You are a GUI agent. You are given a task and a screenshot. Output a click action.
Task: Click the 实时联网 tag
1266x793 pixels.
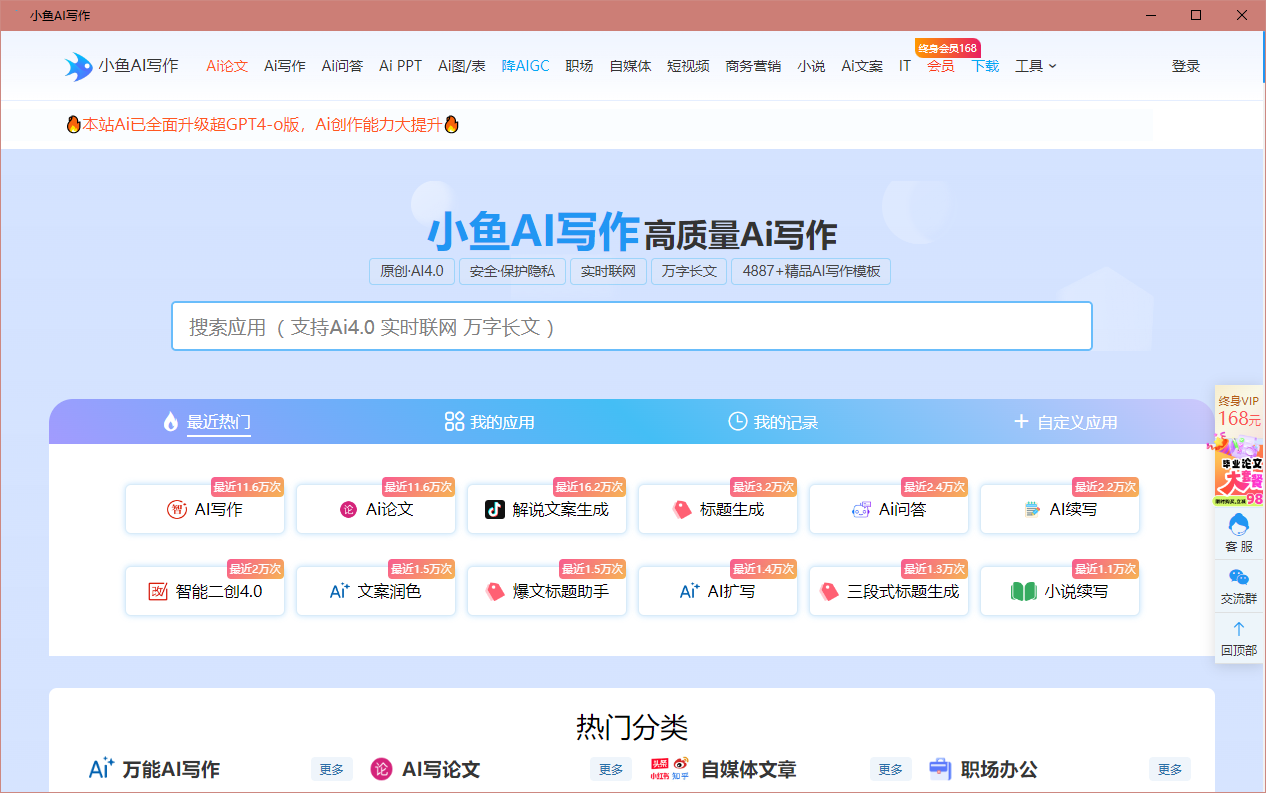coord(608,271)
